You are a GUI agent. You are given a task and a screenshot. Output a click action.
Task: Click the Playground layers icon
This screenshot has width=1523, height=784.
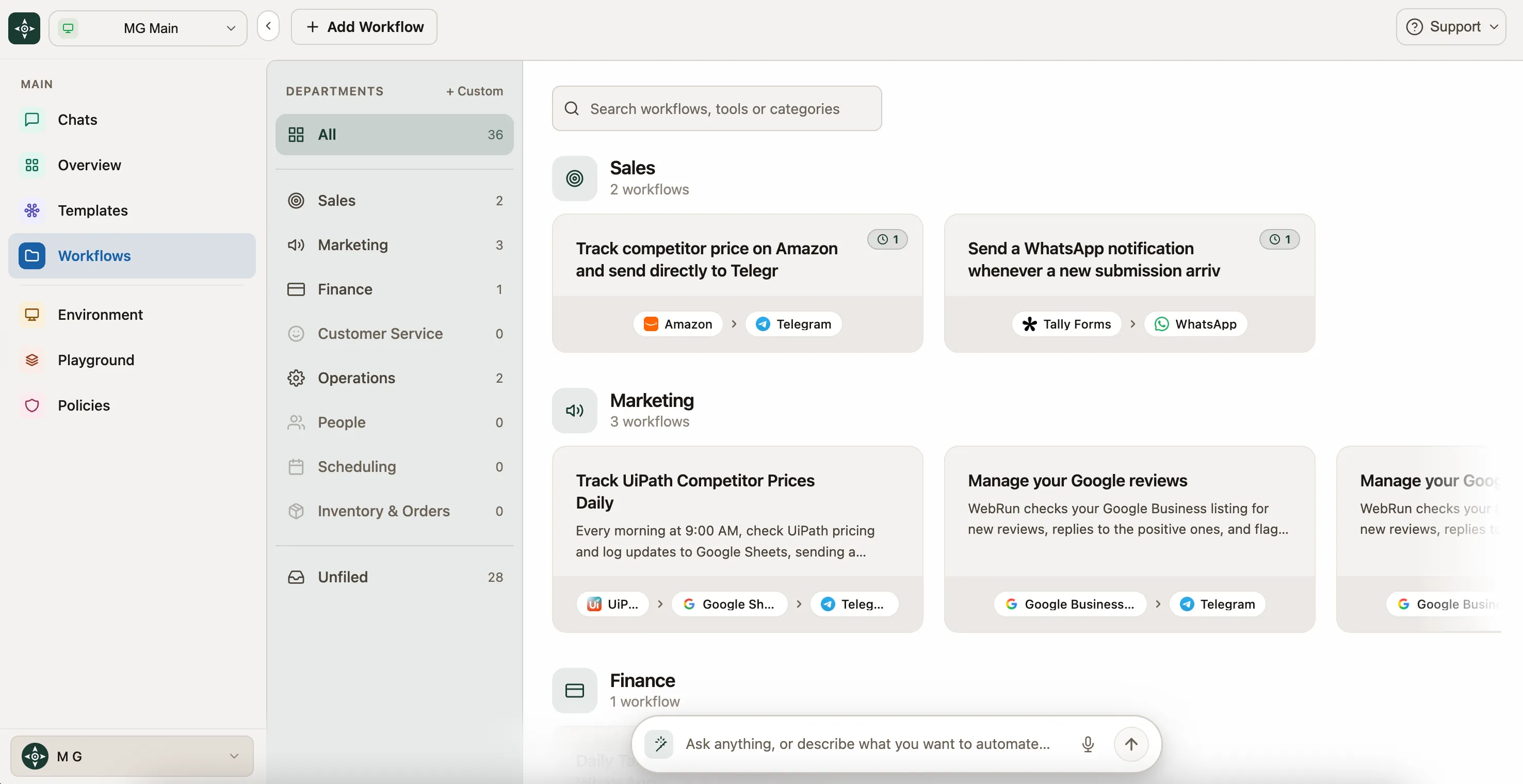tap(32, 360)
